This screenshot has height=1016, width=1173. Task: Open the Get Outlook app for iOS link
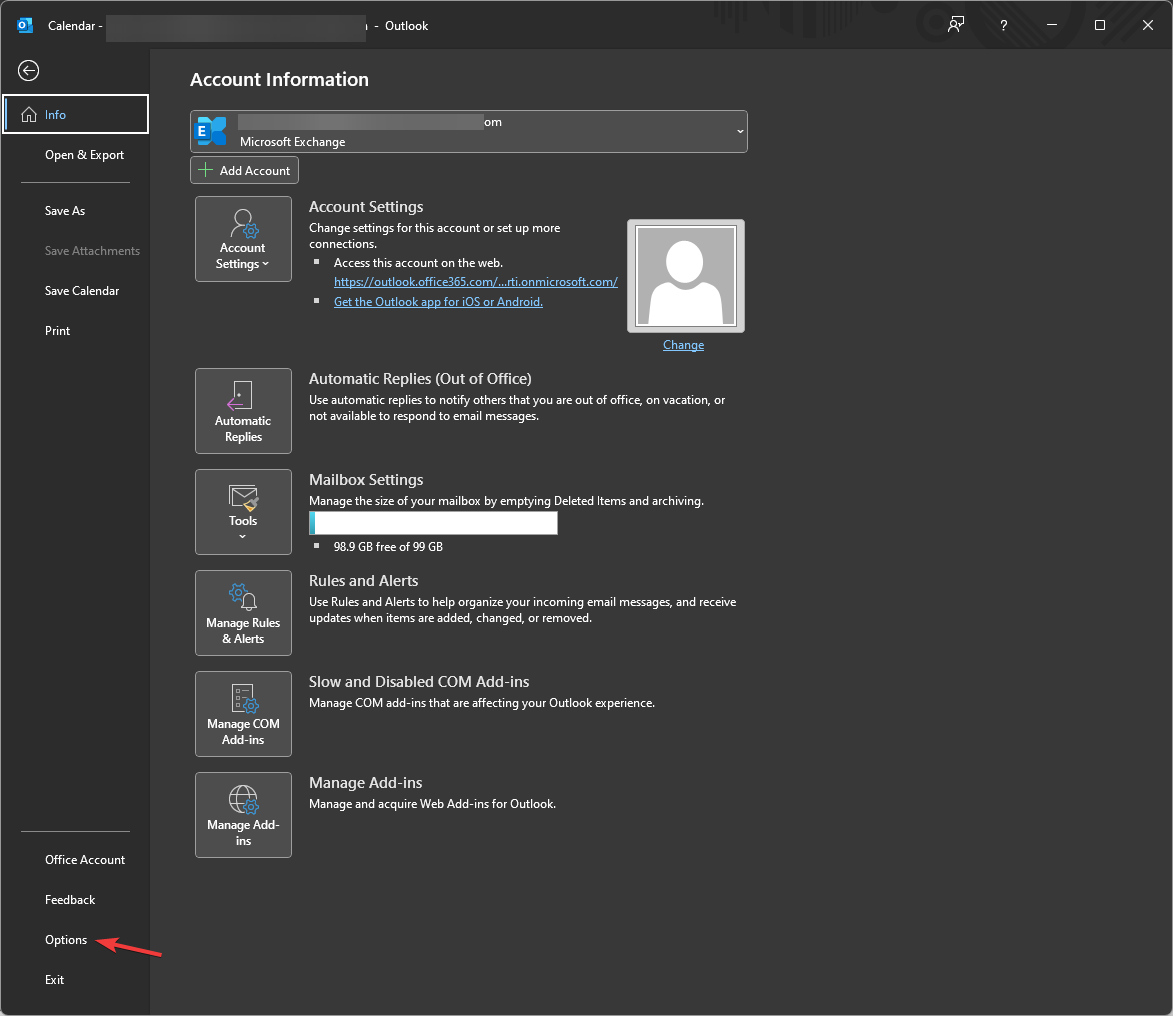438,301
